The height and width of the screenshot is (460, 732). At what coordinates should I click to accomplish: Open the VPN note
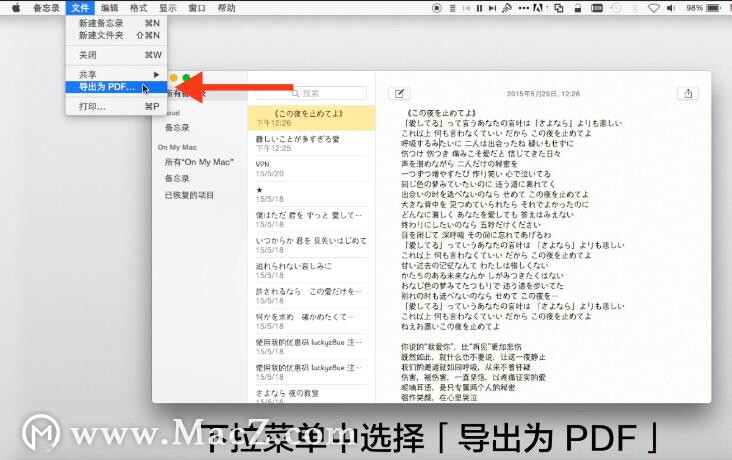tap(311, 169)
